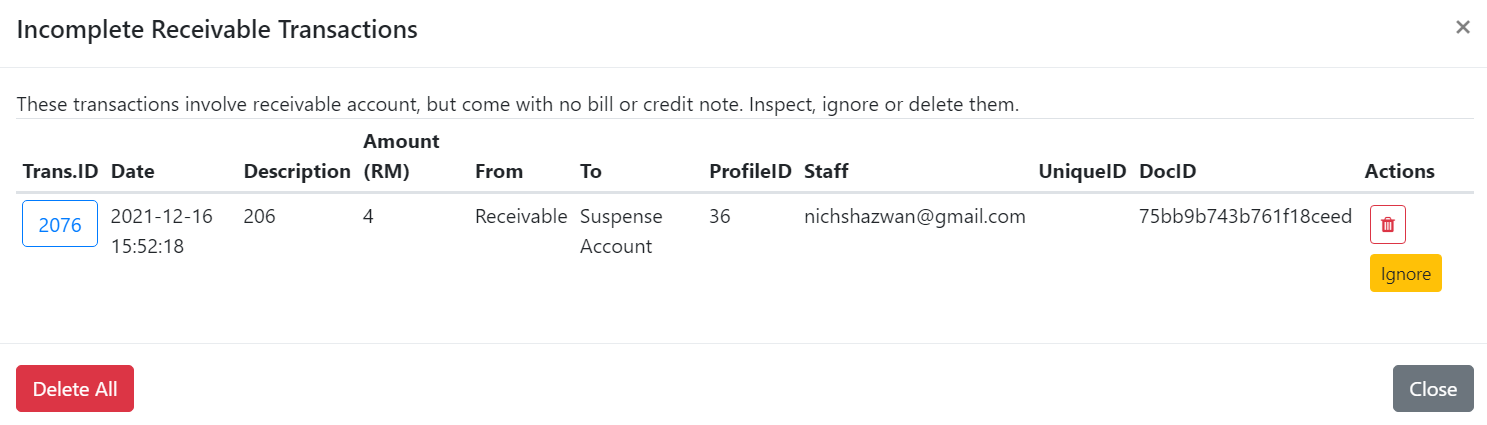Open transaction ID 2076
The height and width of the screenshot is (425, 1487).
pyautogui.click(x=60, y=224)
